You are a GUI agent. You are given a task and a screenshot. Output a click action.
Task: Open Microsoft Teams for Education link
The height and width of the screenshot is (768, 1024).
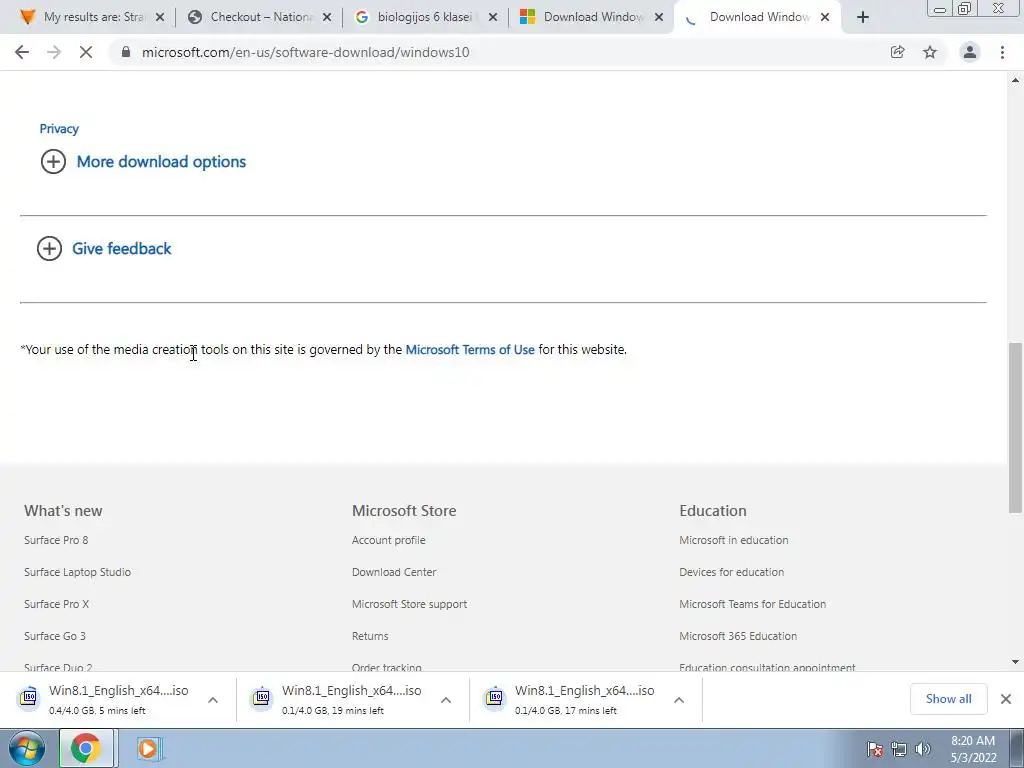752,604
